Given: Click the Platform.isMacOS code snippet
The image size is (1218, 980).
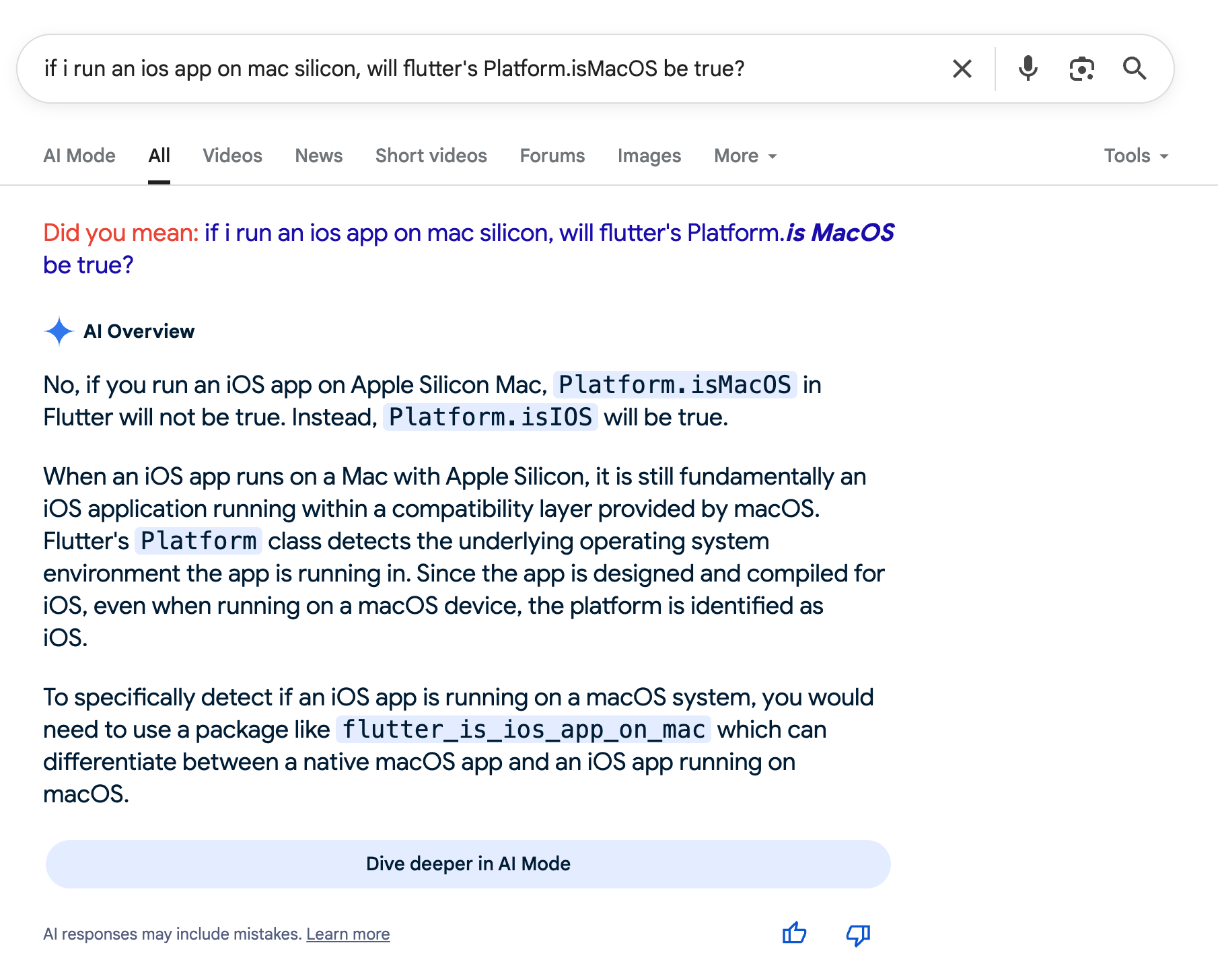Looking at the screenshot, I should click(x=675, y=385).
